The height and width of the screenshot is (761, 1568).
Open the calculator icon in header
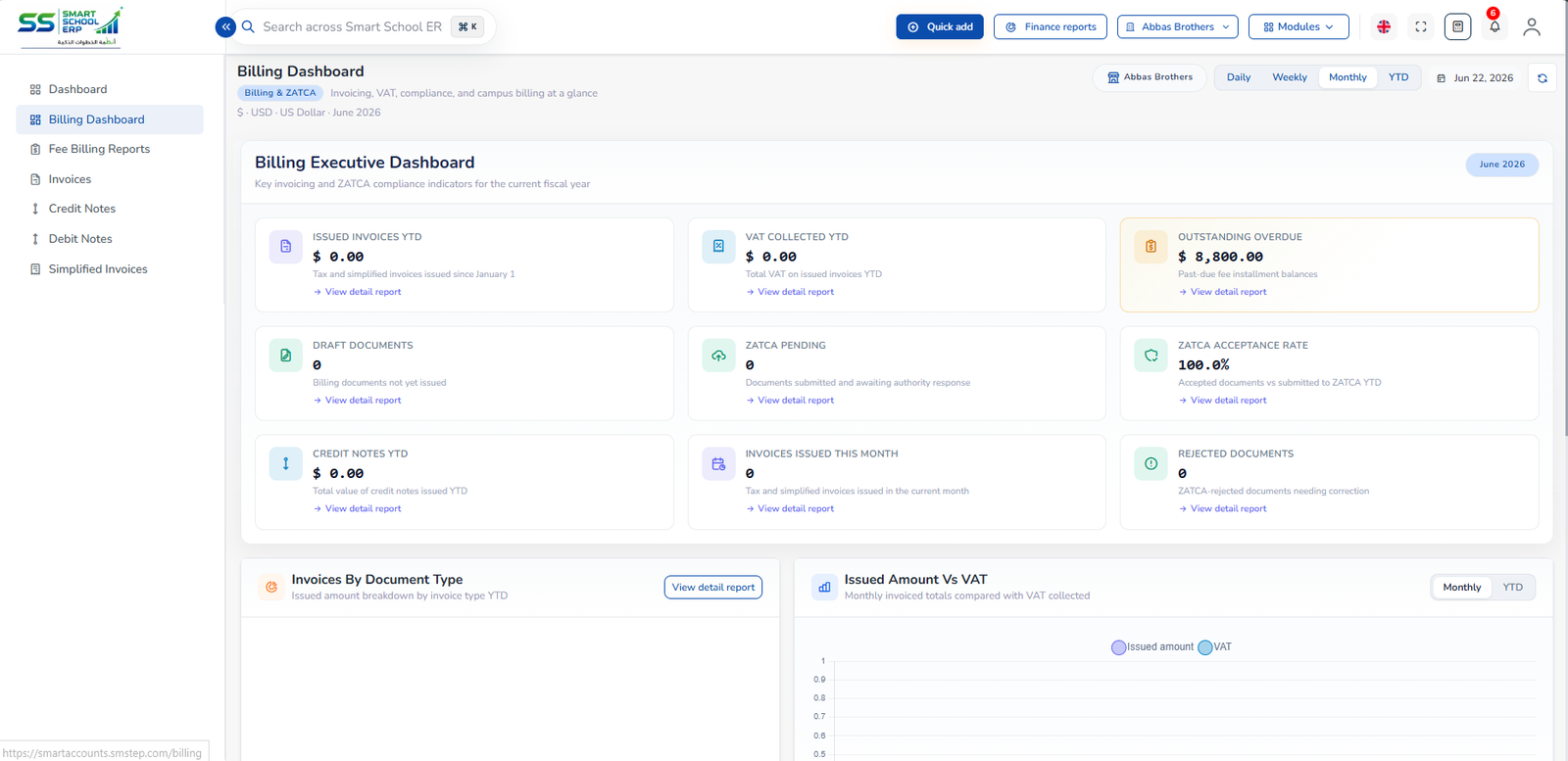click(x=1458, y=27)
